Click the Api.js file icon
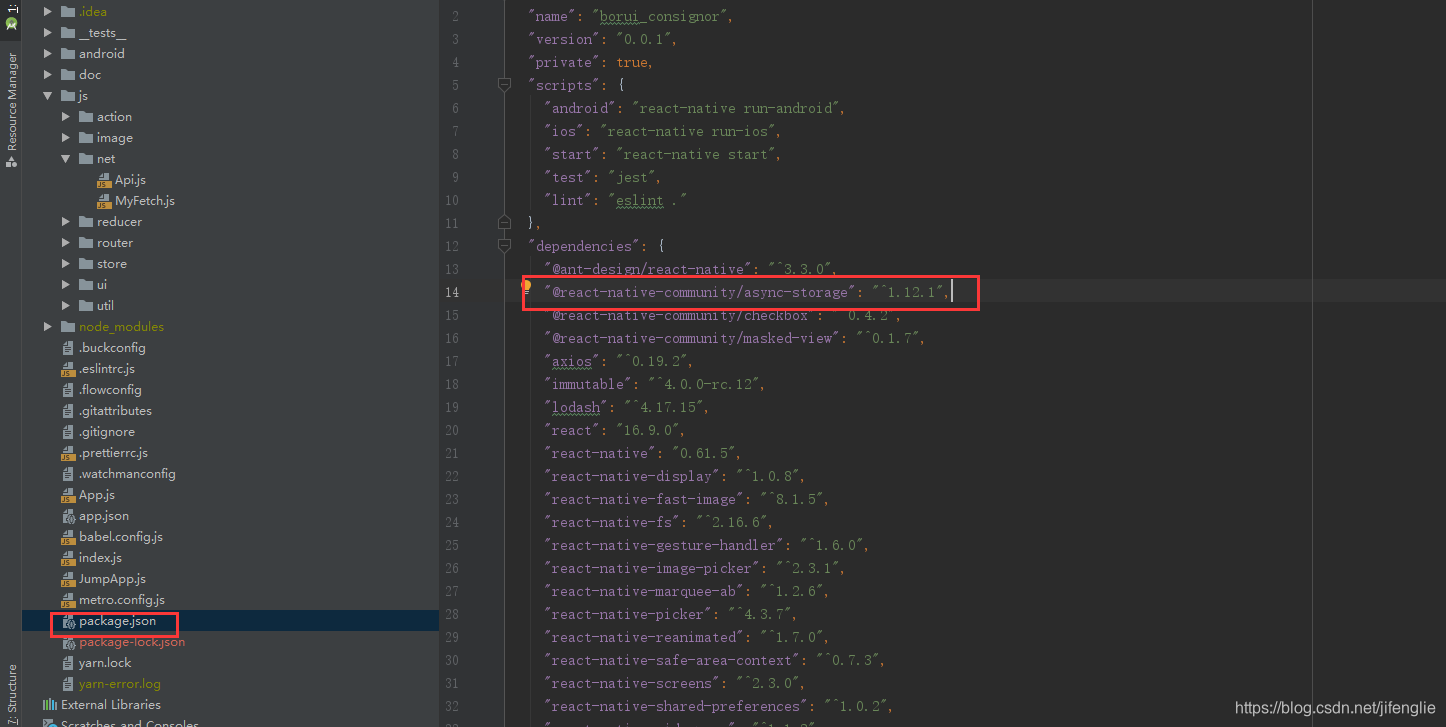Image resolution: width=1446 pixels, height=727 pixels. tap(106, 179)
